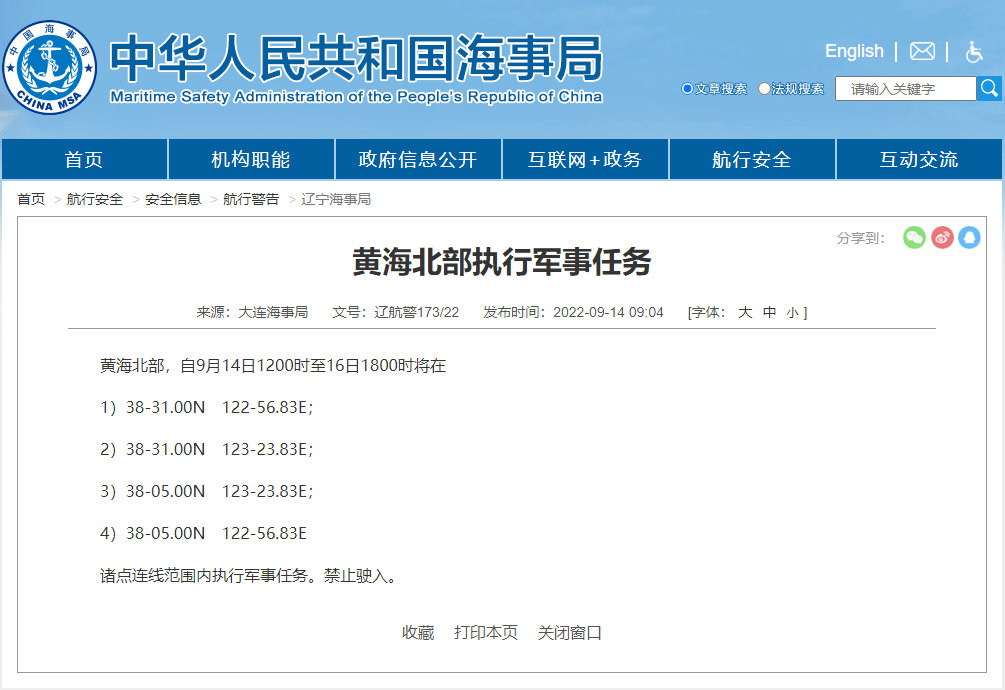Share via the blue QQ icon
Viewport: 1005px width, 690px height.
[x=969, y=238]
